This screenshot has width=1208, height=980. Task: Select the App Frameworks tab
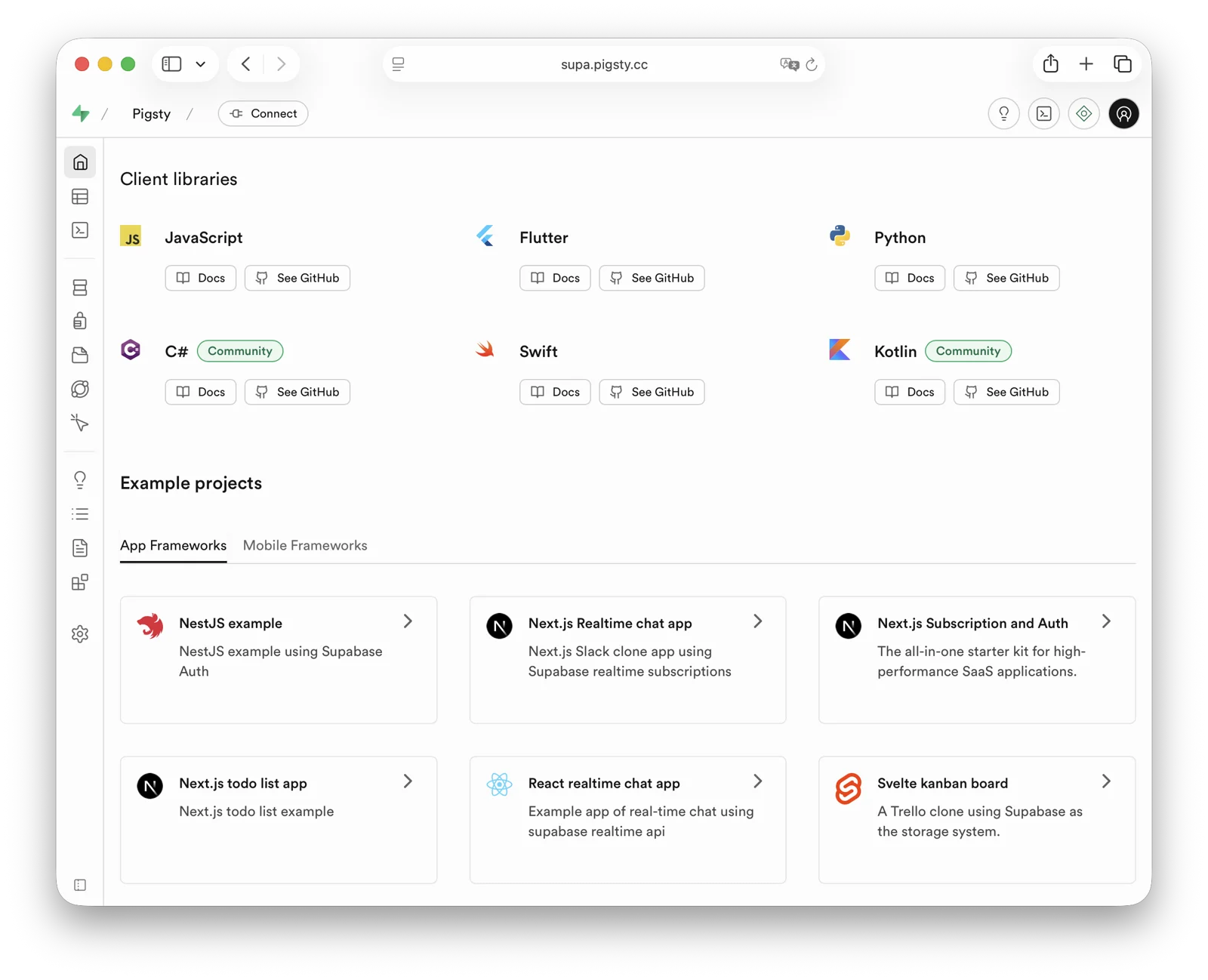point(173,545)
